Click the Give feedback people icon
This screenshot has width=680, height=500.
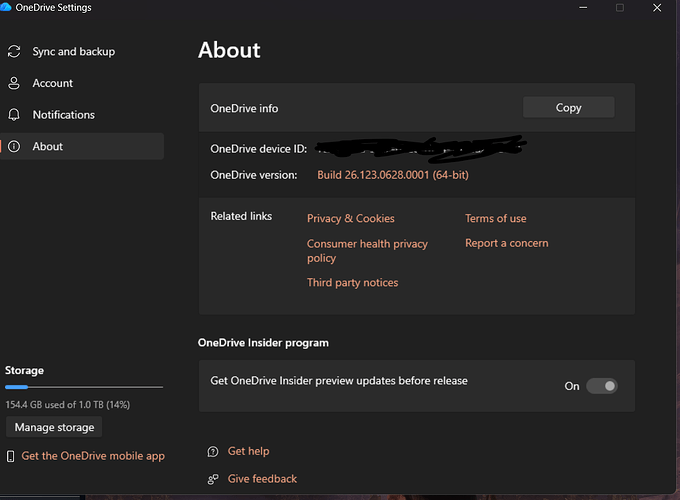pyautogui.click(x=213, y=479)
